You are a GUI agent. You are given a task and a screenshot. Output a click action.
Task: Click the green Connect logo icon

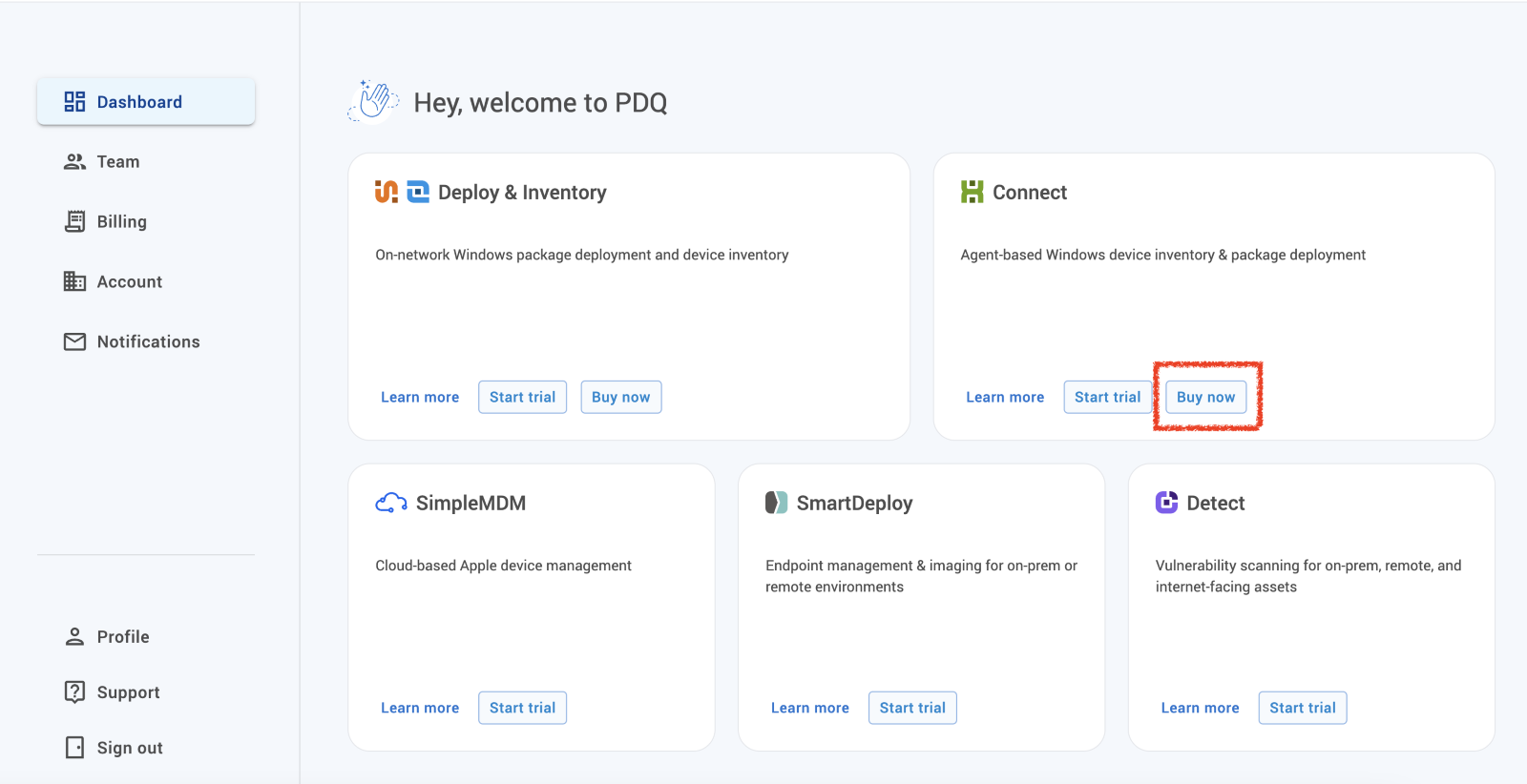click(972, 192)
